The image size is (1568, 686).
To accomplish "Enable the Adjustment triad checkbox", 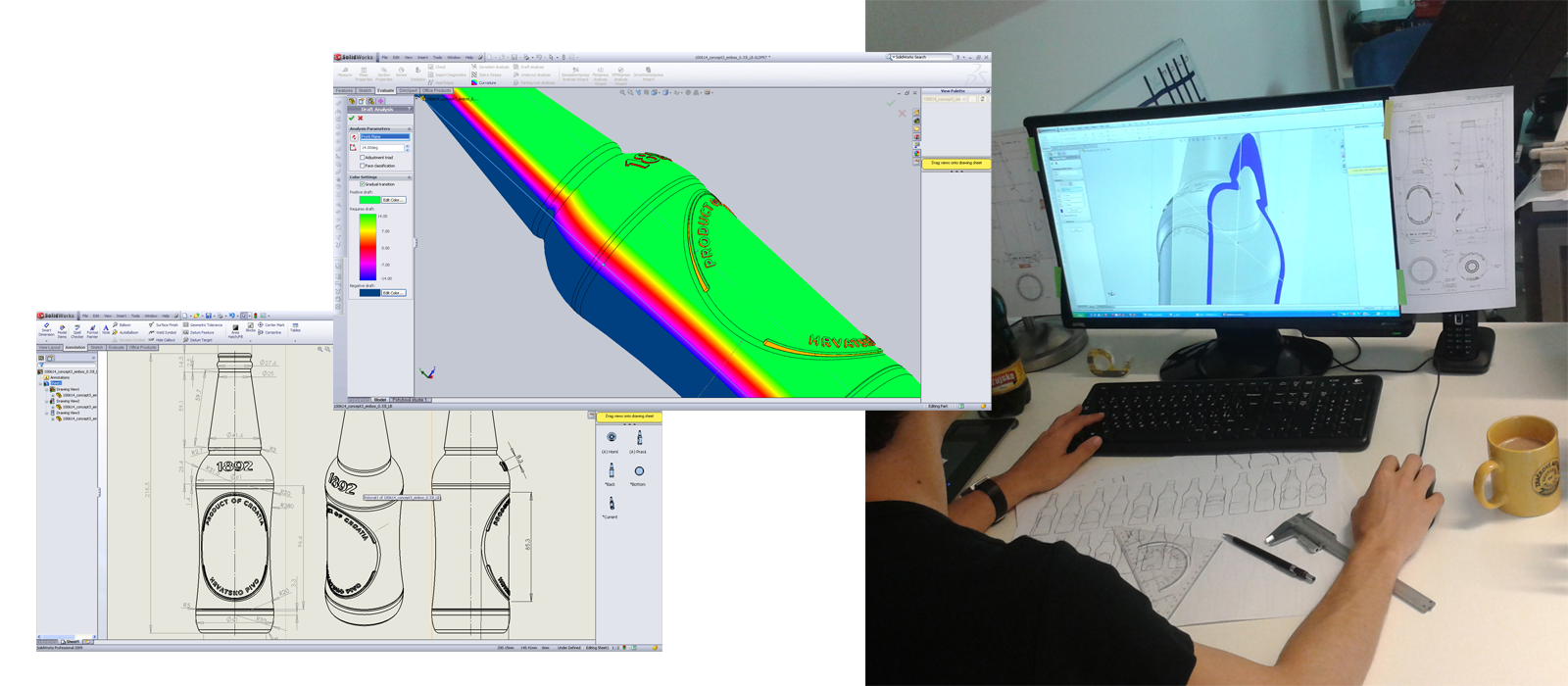I will pyautogui.click(x=363, y=157).
